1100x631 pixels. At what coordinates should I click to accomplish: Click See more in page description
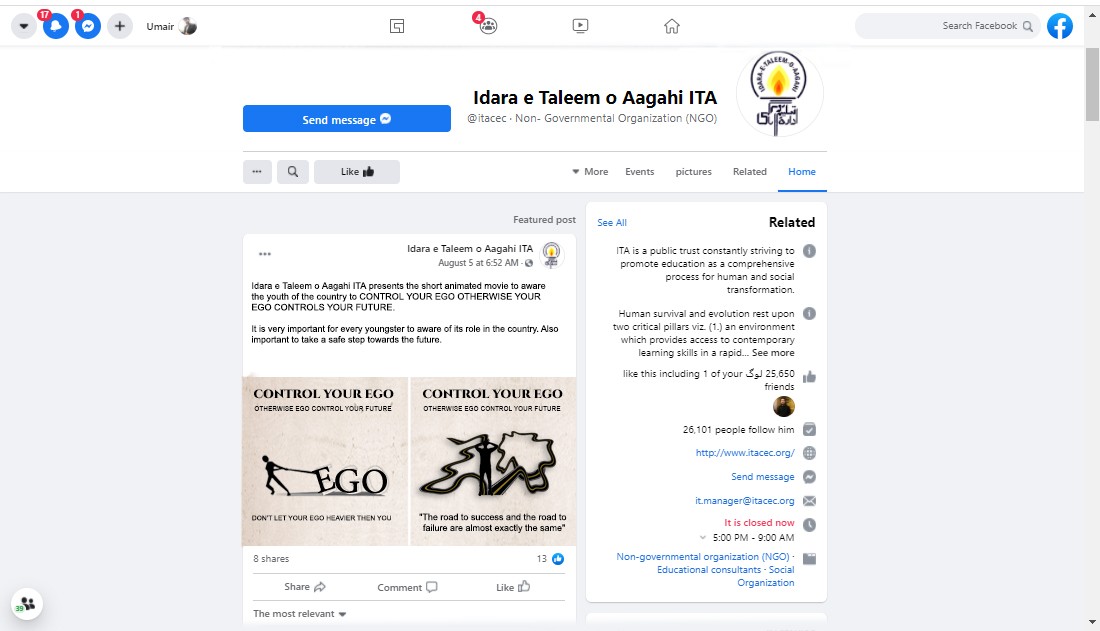coord(773,353)
